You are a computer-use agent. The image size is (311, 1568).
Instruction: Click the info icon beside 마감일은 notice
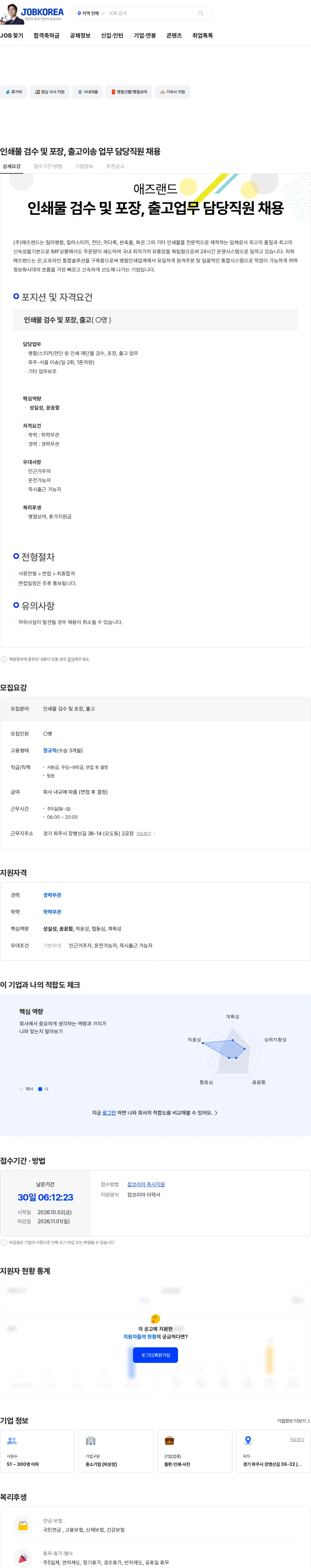[4, 1242]
